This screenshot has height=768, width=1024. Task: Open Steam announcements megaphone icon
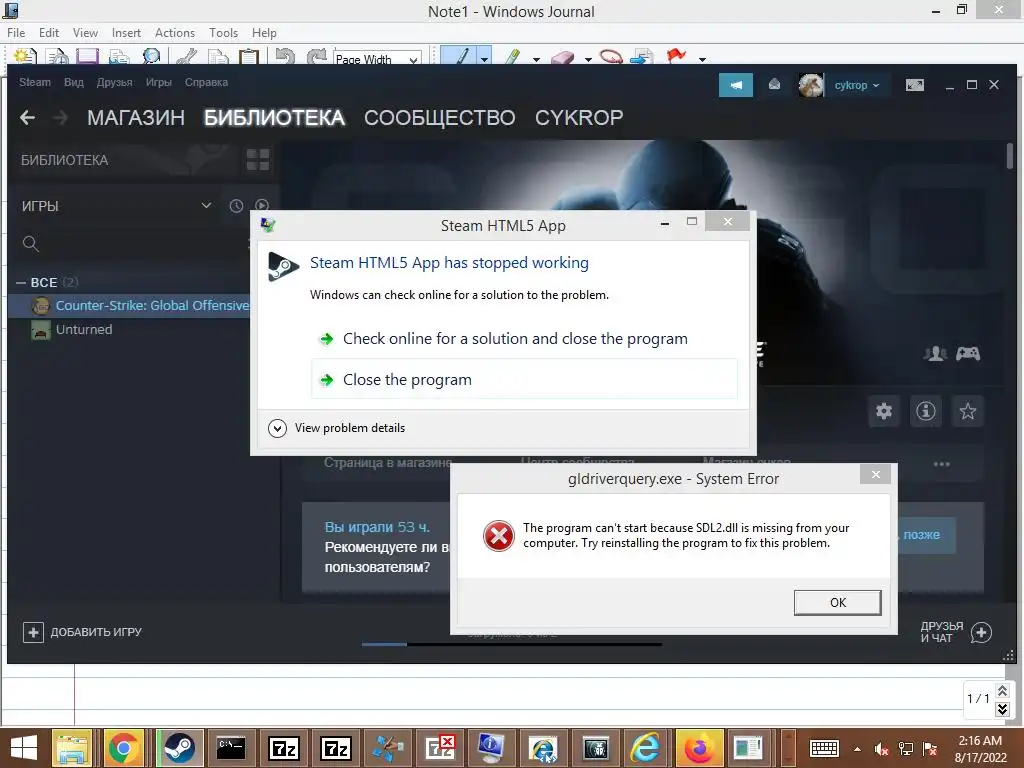[x=736, y=85]
